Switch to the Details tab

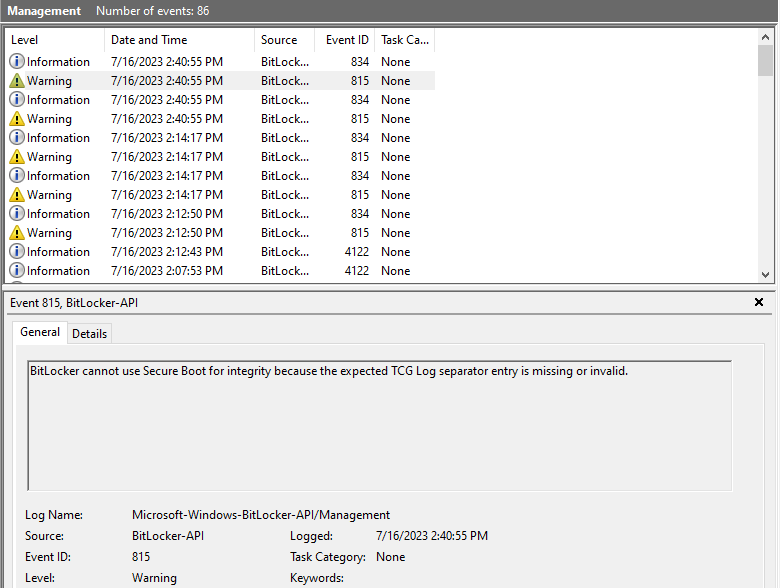[90, 334]
